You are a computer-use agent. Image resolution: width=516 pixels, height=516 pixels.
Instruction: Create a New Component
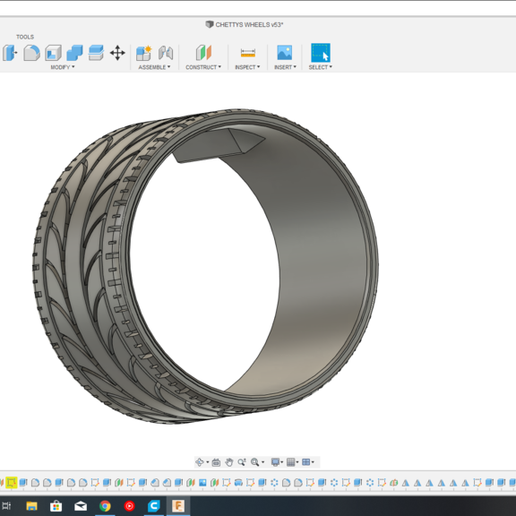click(144, 53)
